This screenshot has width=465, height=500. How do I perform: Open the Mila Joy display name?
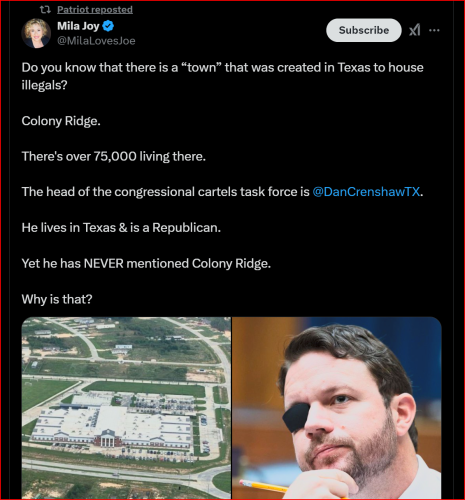point(78,26)
